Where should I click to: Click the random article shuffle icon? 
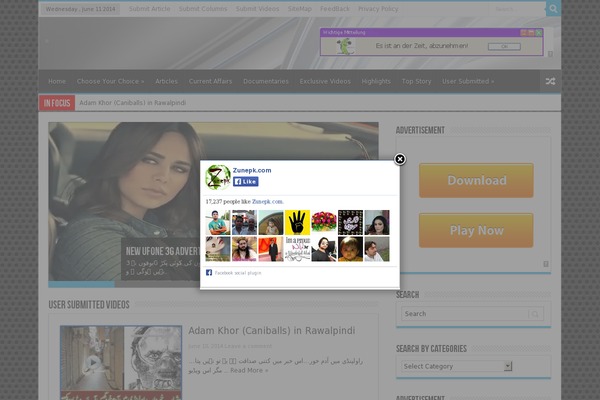point(550,81)
